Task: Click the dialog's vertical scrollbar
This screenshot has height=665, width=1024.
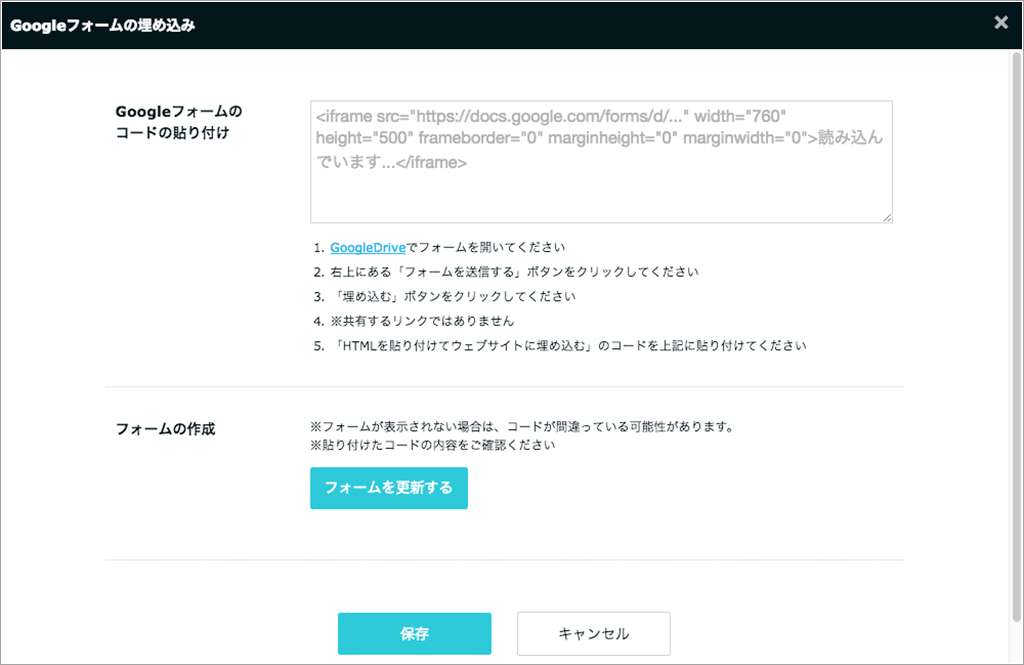Action: click(x=1016, y=336)
